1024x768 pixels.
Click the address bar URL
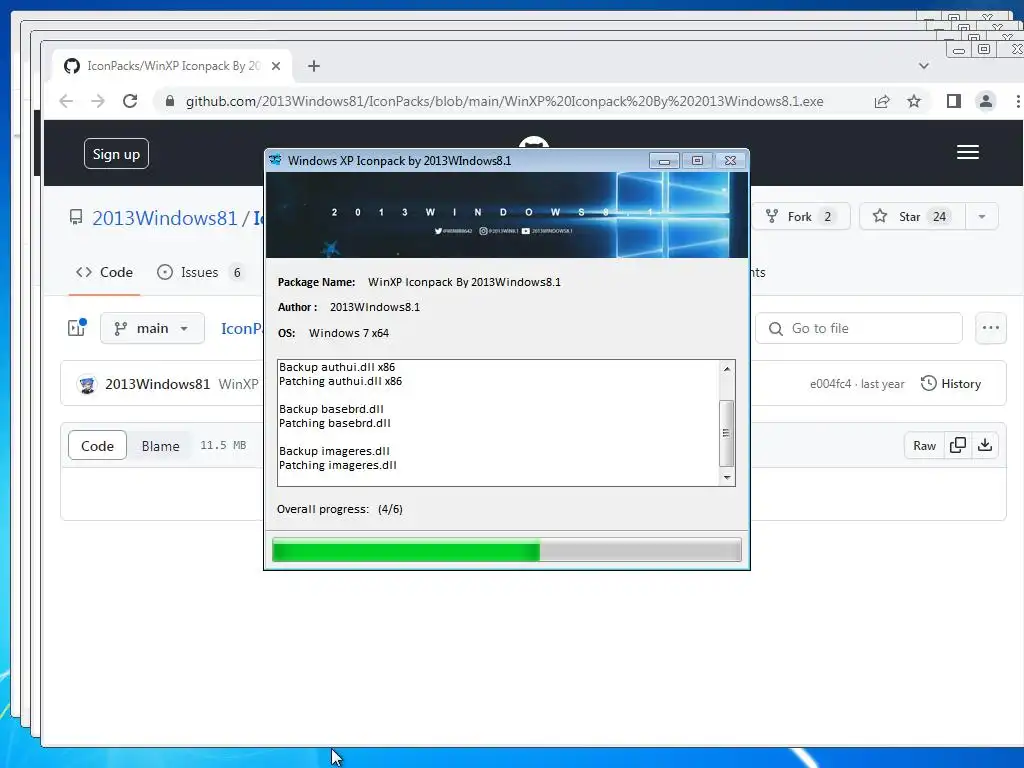504,101
